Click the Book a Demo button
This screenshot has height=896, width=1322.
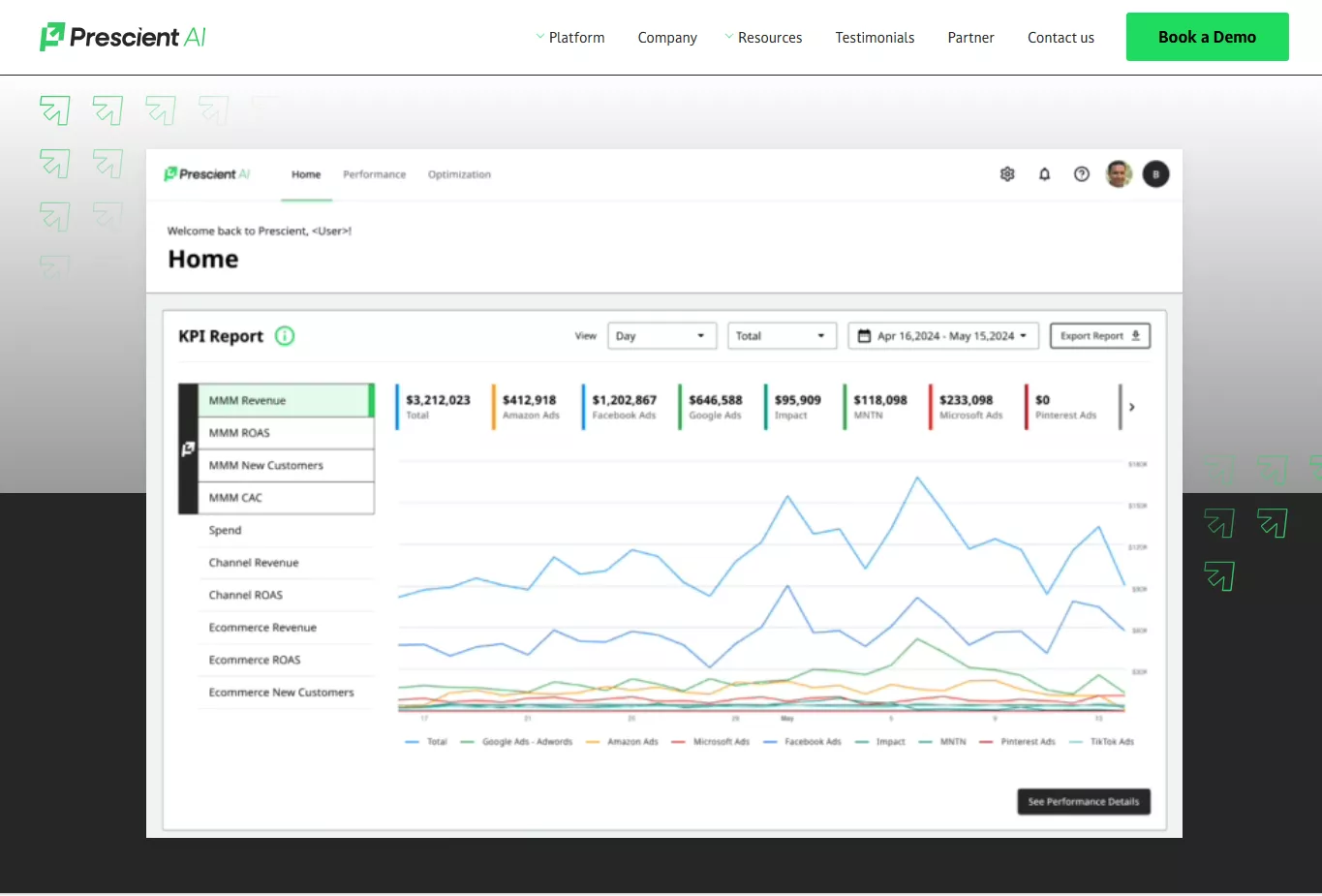(1207, 36)
